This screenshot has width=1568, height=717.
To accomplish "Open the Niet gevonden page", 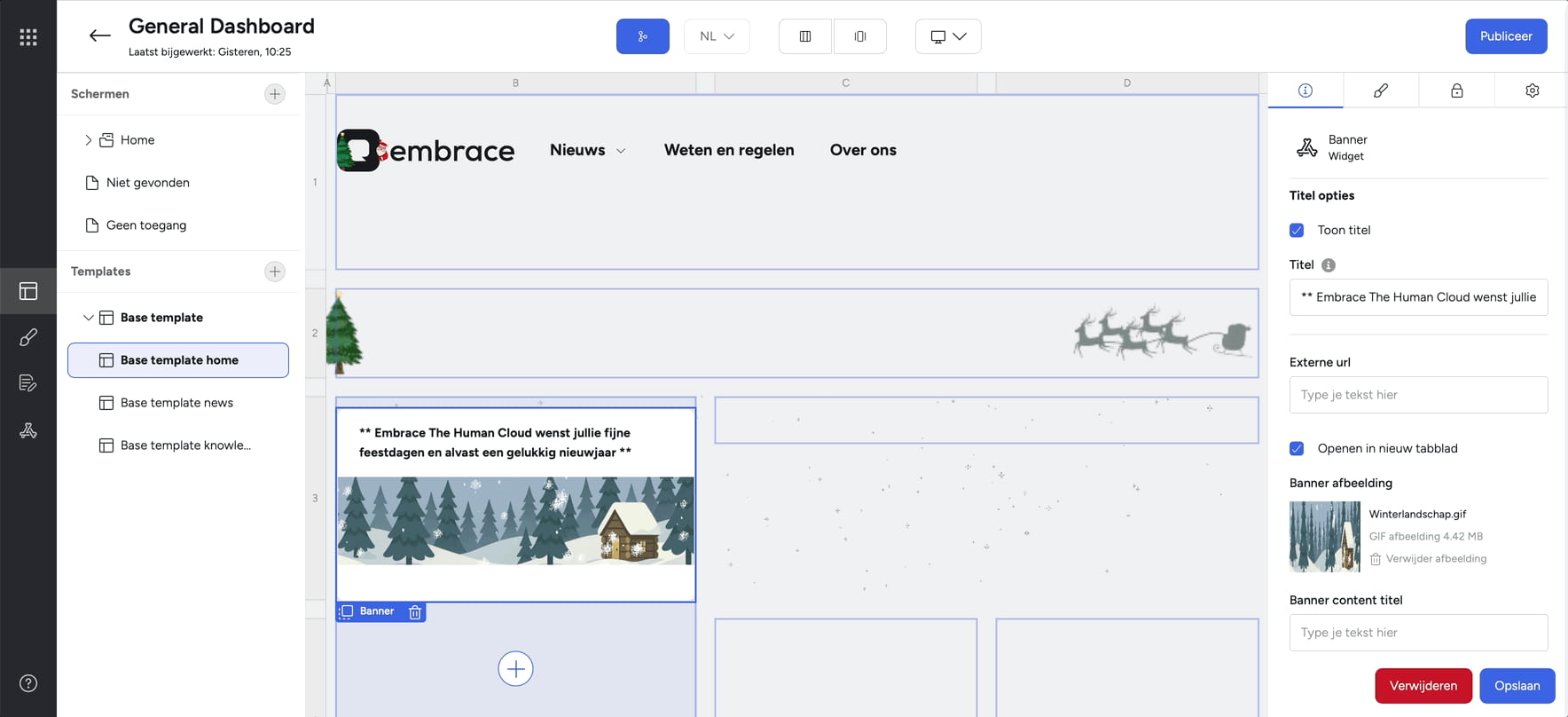I will [x=148, y=183].
